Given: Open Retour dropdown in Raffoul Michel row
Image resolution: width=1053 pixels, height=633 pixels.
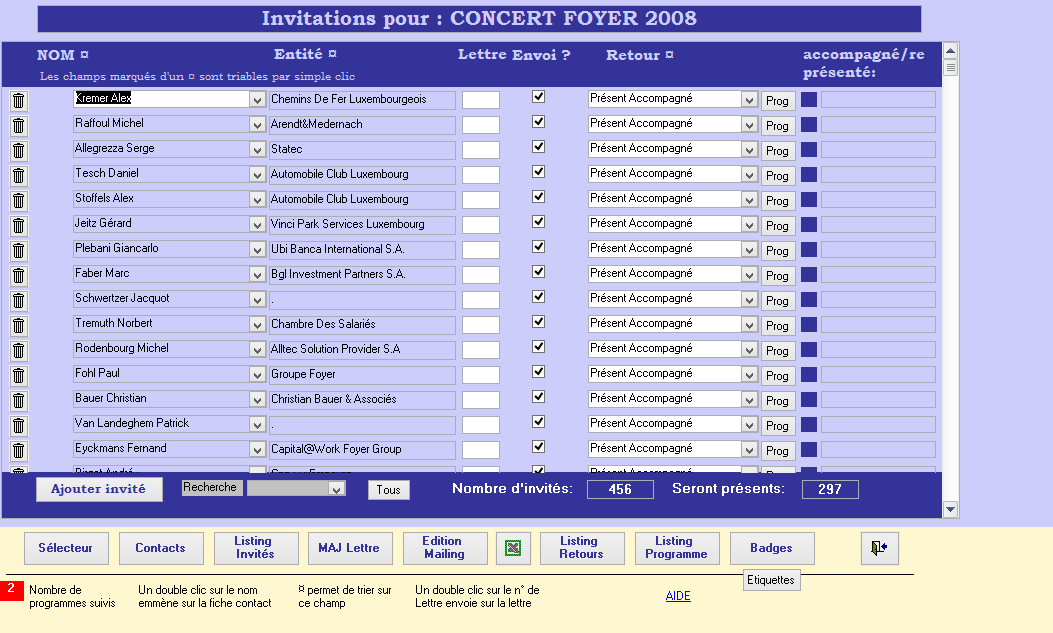Looking at the screenshot, I should coord(749,125).
